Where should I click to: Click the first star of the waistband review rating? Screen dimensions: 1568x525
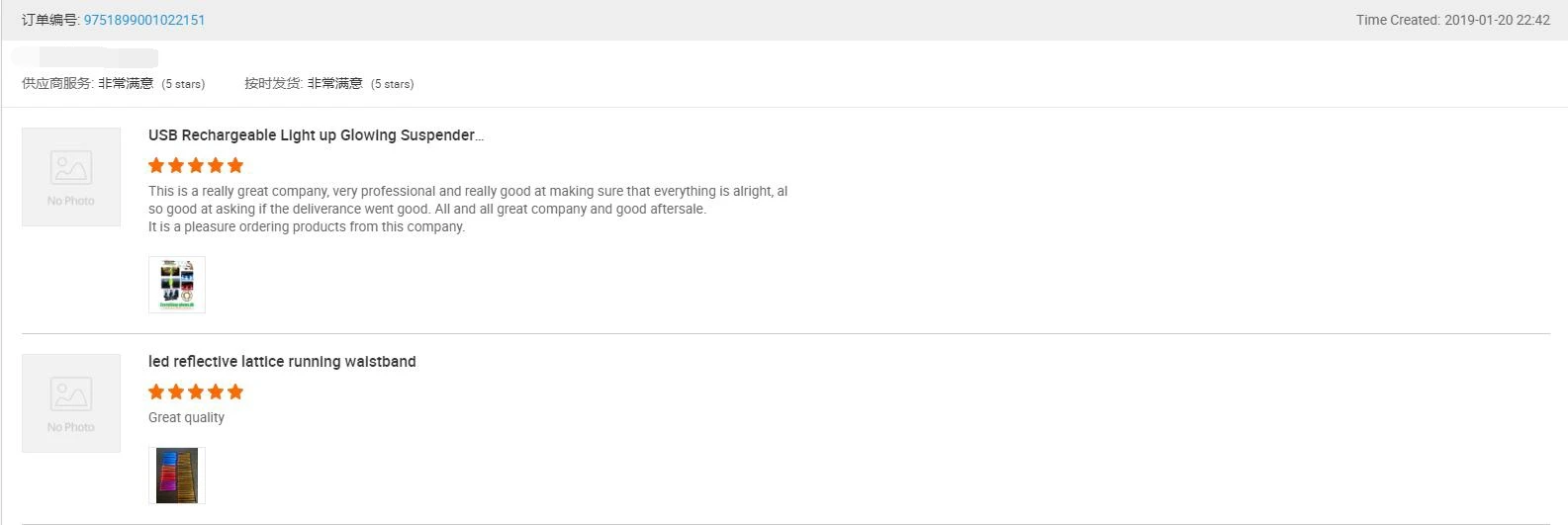tap(156, 392)
